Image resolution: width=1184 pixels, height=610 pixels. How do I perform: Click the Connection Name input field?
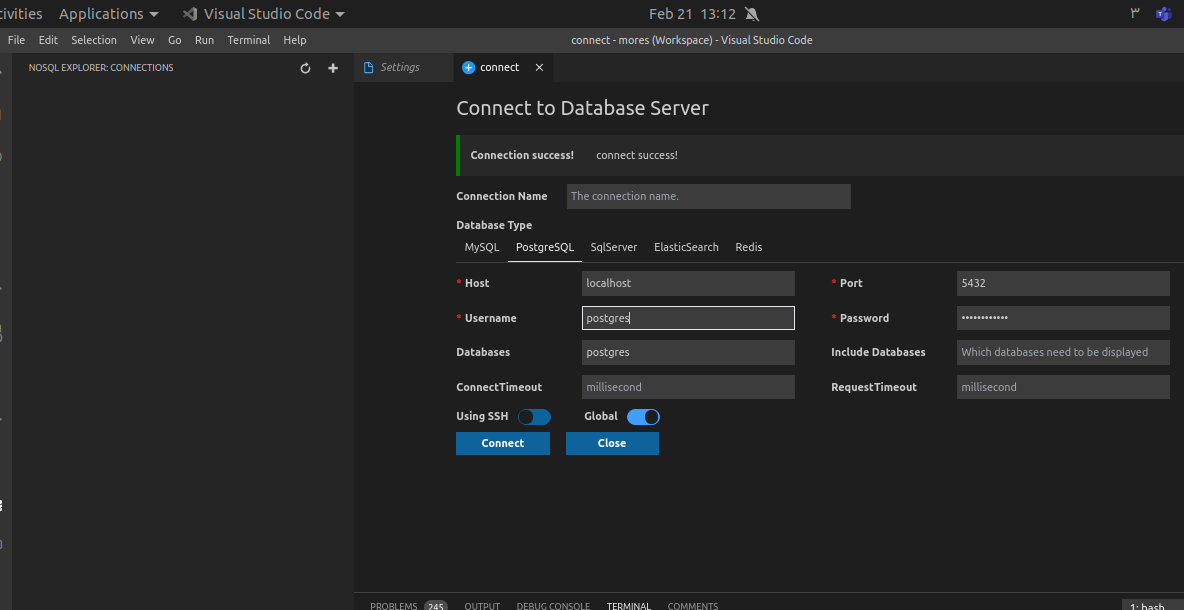click(x=708, y=196)
